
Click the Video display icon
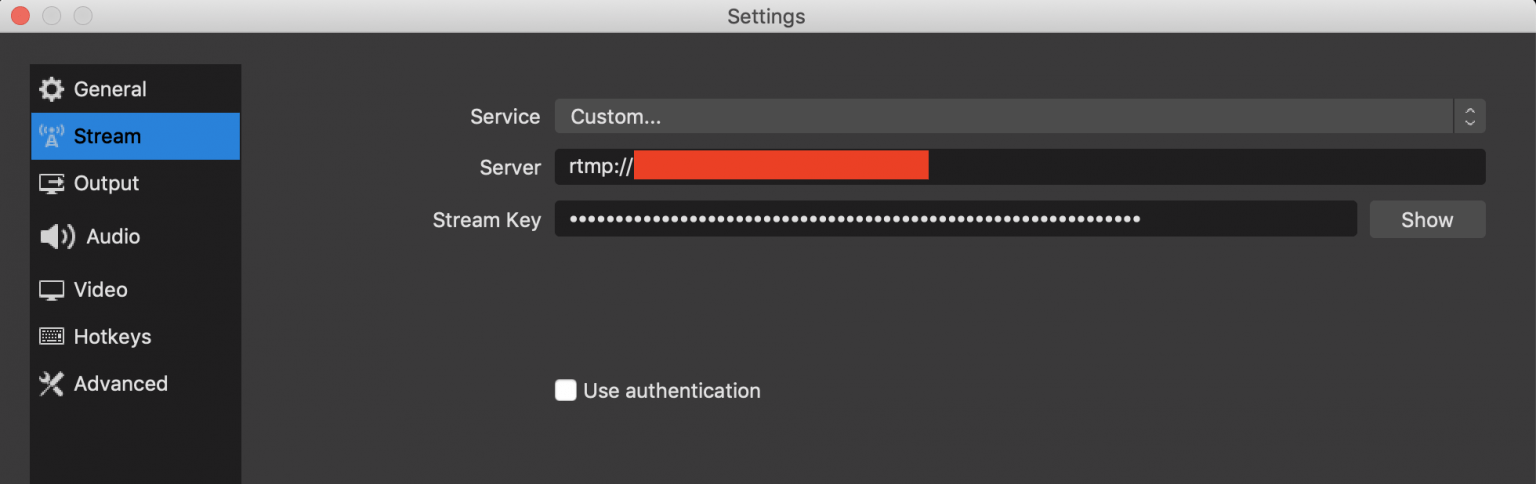pos(51,290)
